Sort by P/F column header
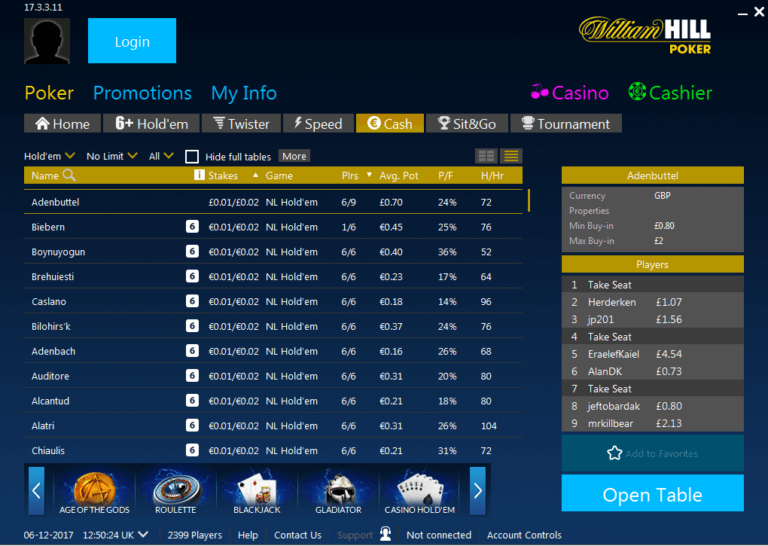This screenshot has height=546, width=768. click(445, 175)
